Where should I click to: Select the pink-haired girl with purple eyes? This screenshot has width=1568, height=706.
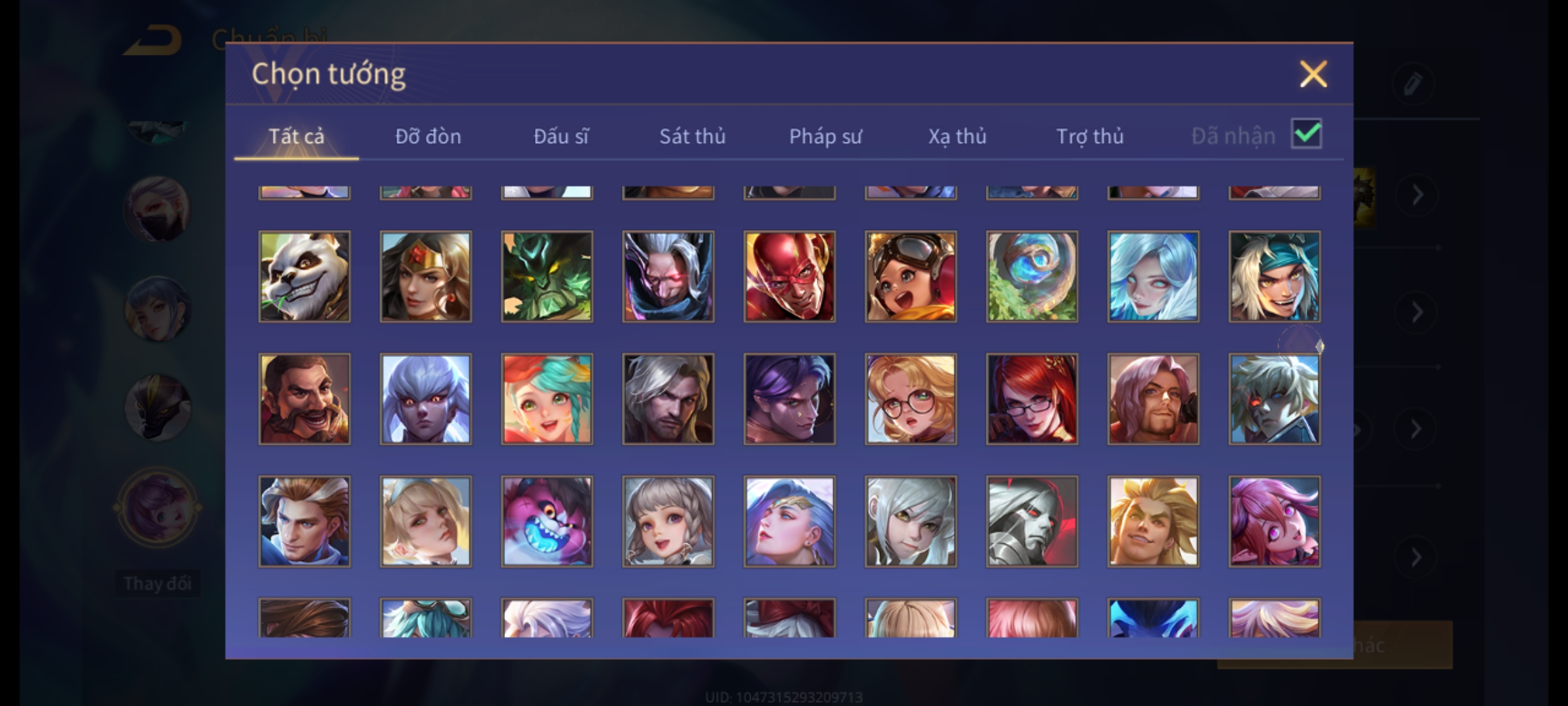(x=1274, y=521)
